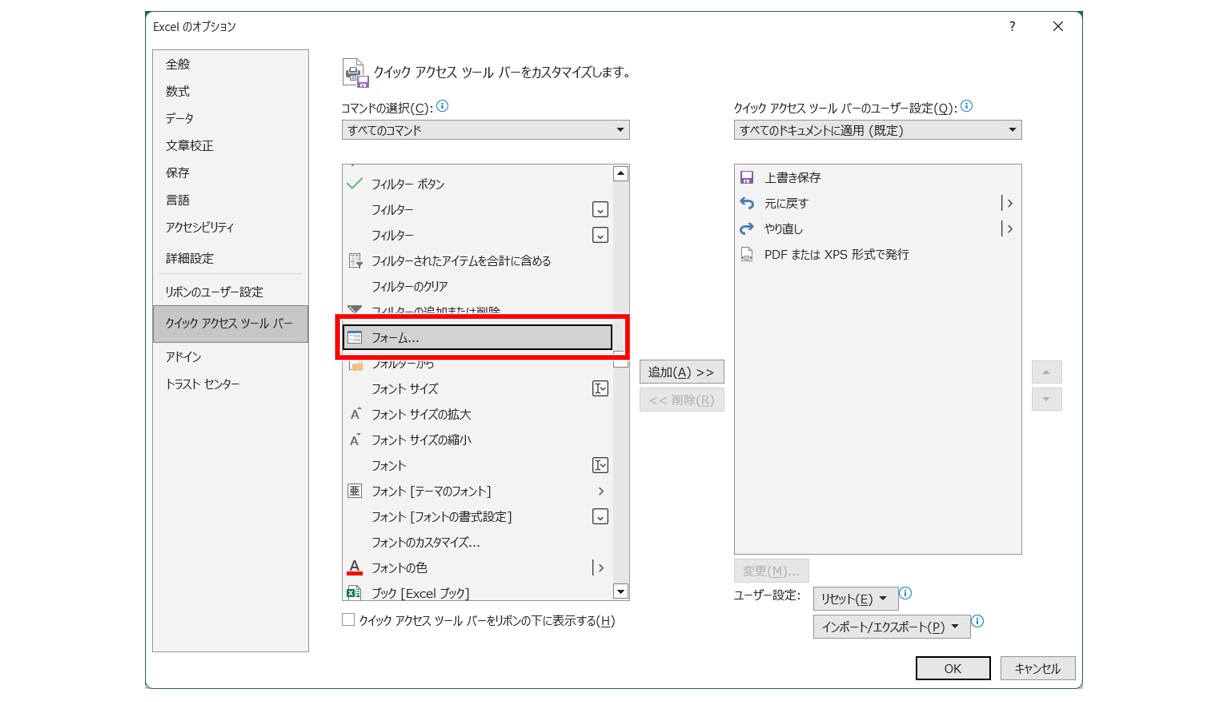
Task: Confirm with the OK button
Action: 953,668
